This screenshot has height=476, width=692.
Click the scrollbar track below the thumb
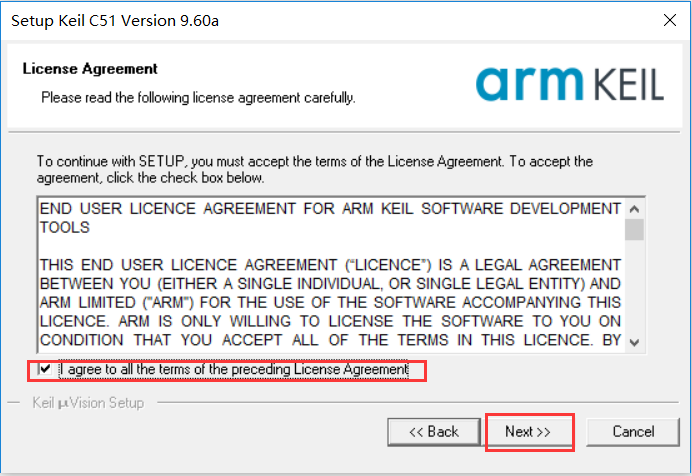coord(635,290)
